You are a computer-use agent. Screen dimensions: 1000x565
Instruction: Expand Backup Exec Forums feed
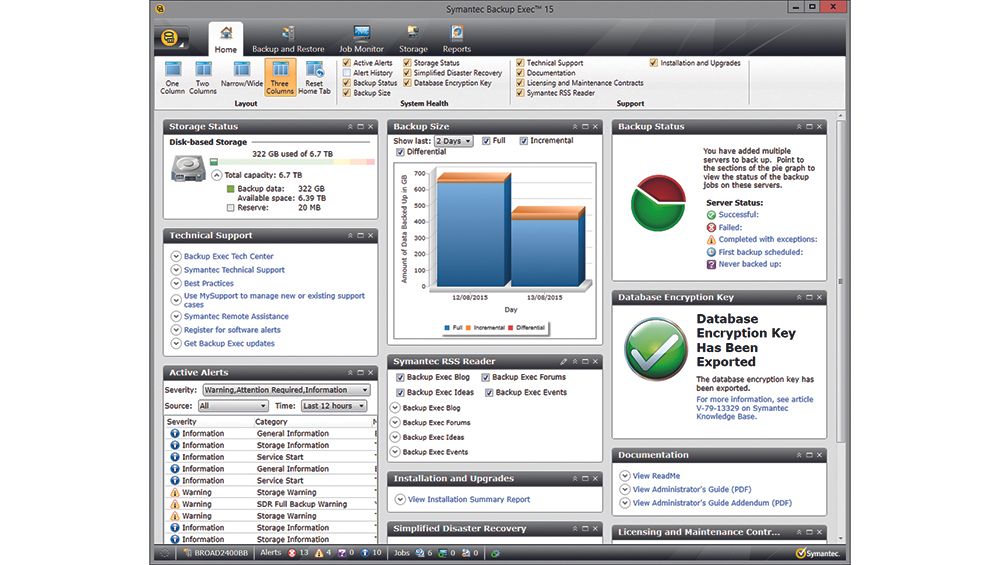395,422
